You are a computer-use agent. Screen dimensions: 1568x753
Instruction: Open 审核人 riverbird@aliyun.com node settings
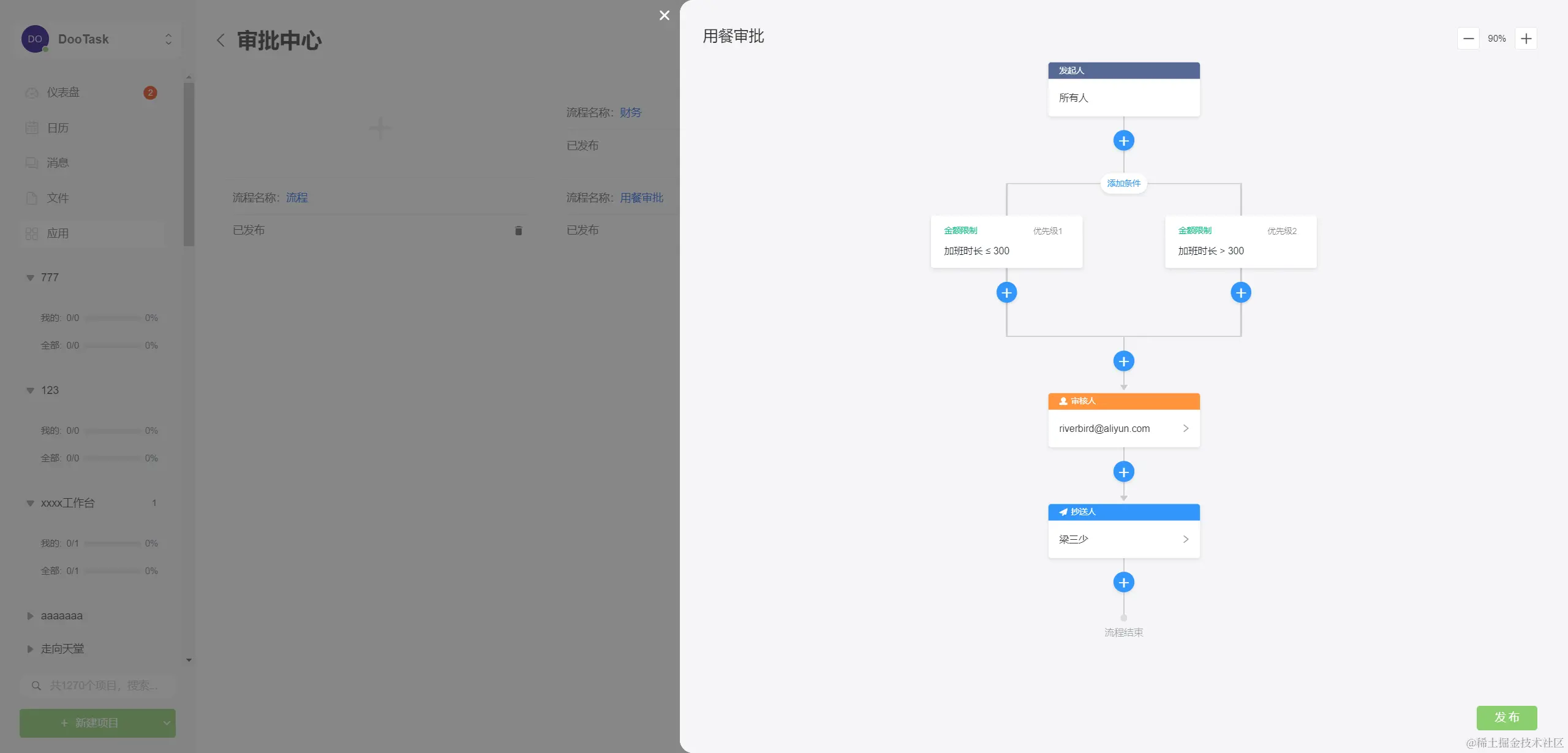coord(1123,428)
